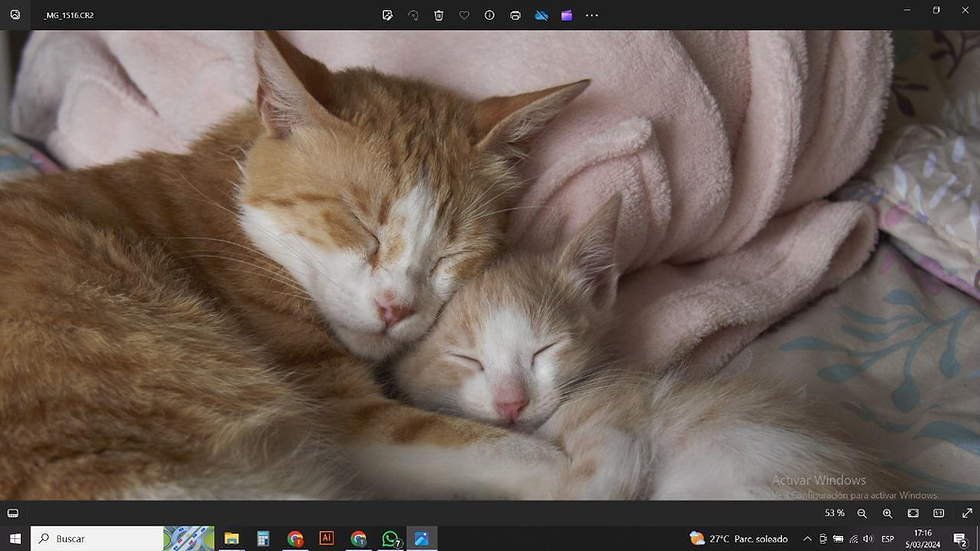Show file info with the info icon
This screenshot has width=980, height=551.
pos(489,15)
